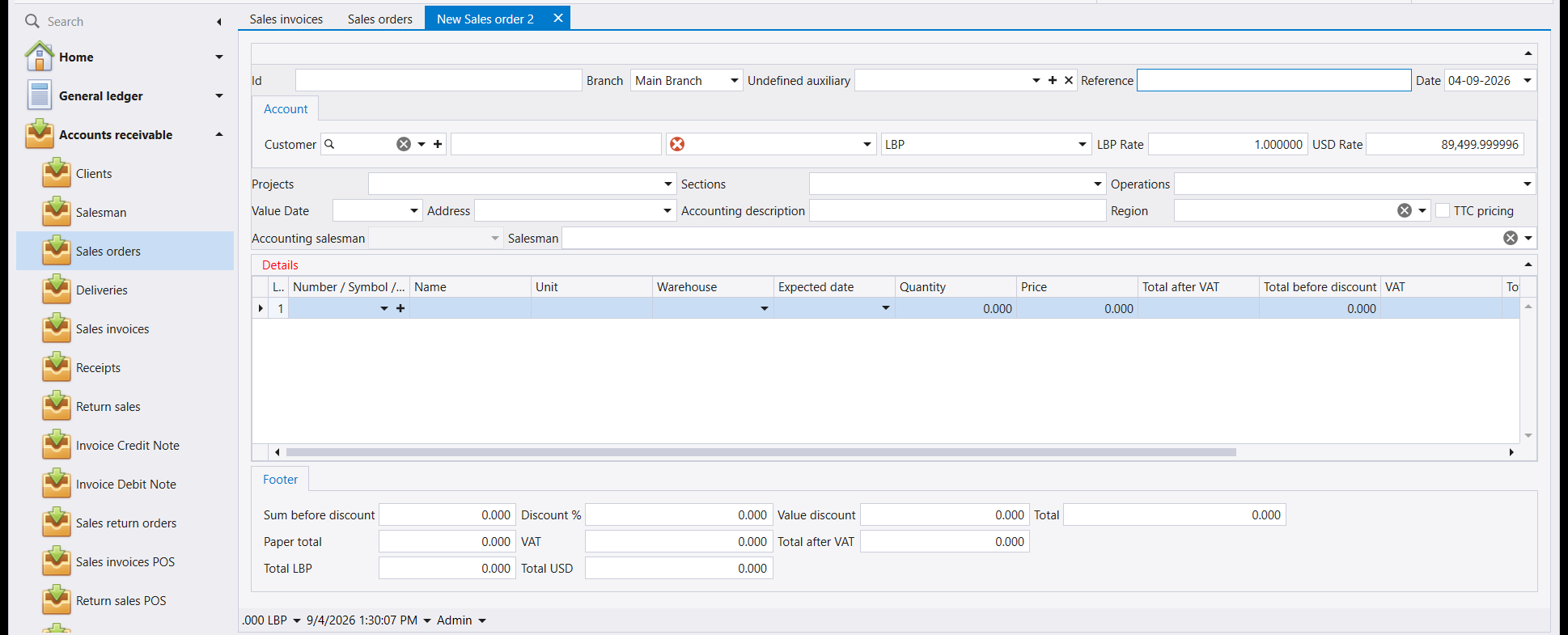1568x635 pixels.
Task: Collapse the Details section arrow
Action: point(1528,265)
